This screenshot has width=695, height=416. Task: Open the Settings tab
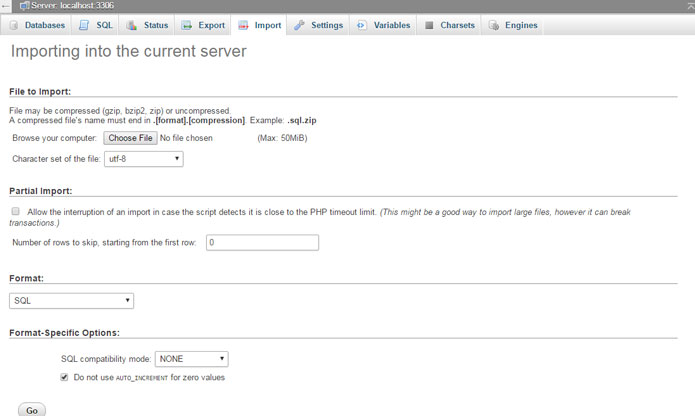pyautogui.click(x=319, y=25)
